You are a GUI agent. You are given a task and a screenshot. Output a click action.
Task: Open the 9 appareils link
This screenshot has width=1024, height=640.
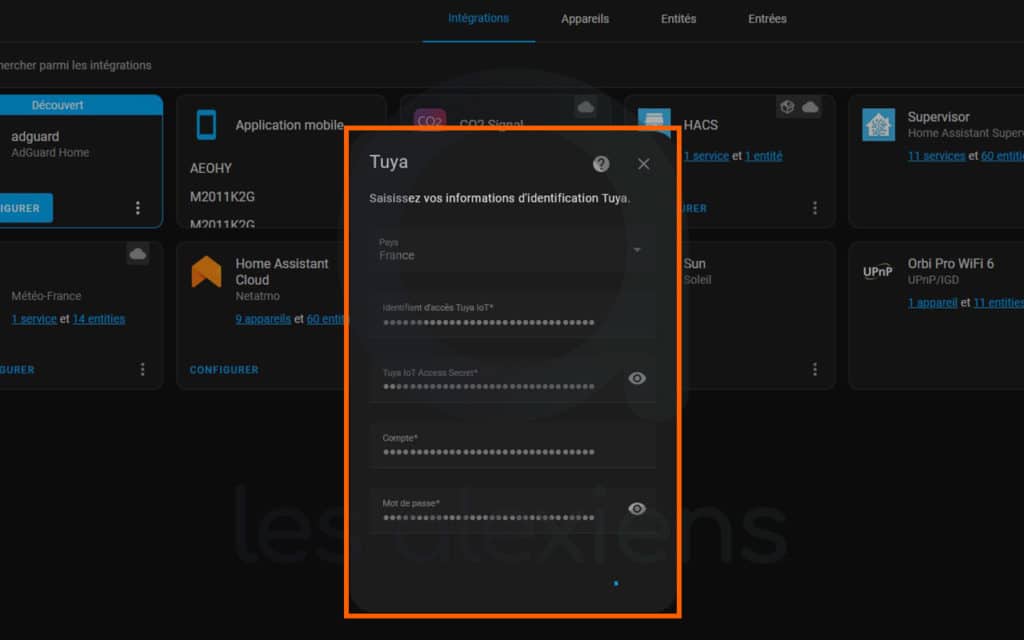coord(263,319)
